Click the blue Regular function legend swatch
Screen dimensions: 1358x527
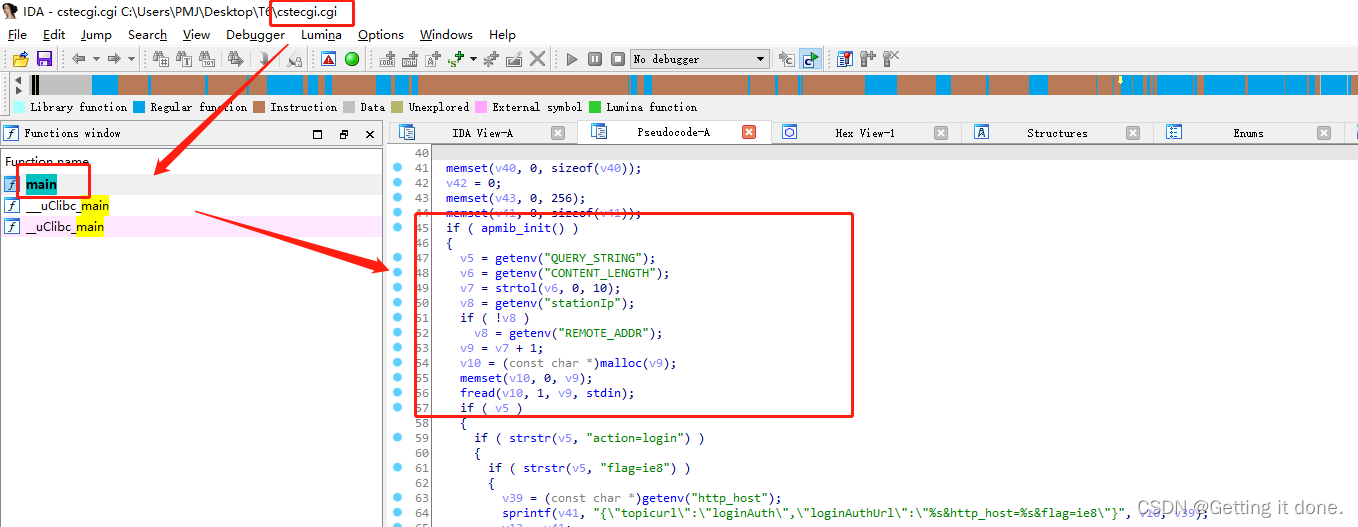point(139,107)
